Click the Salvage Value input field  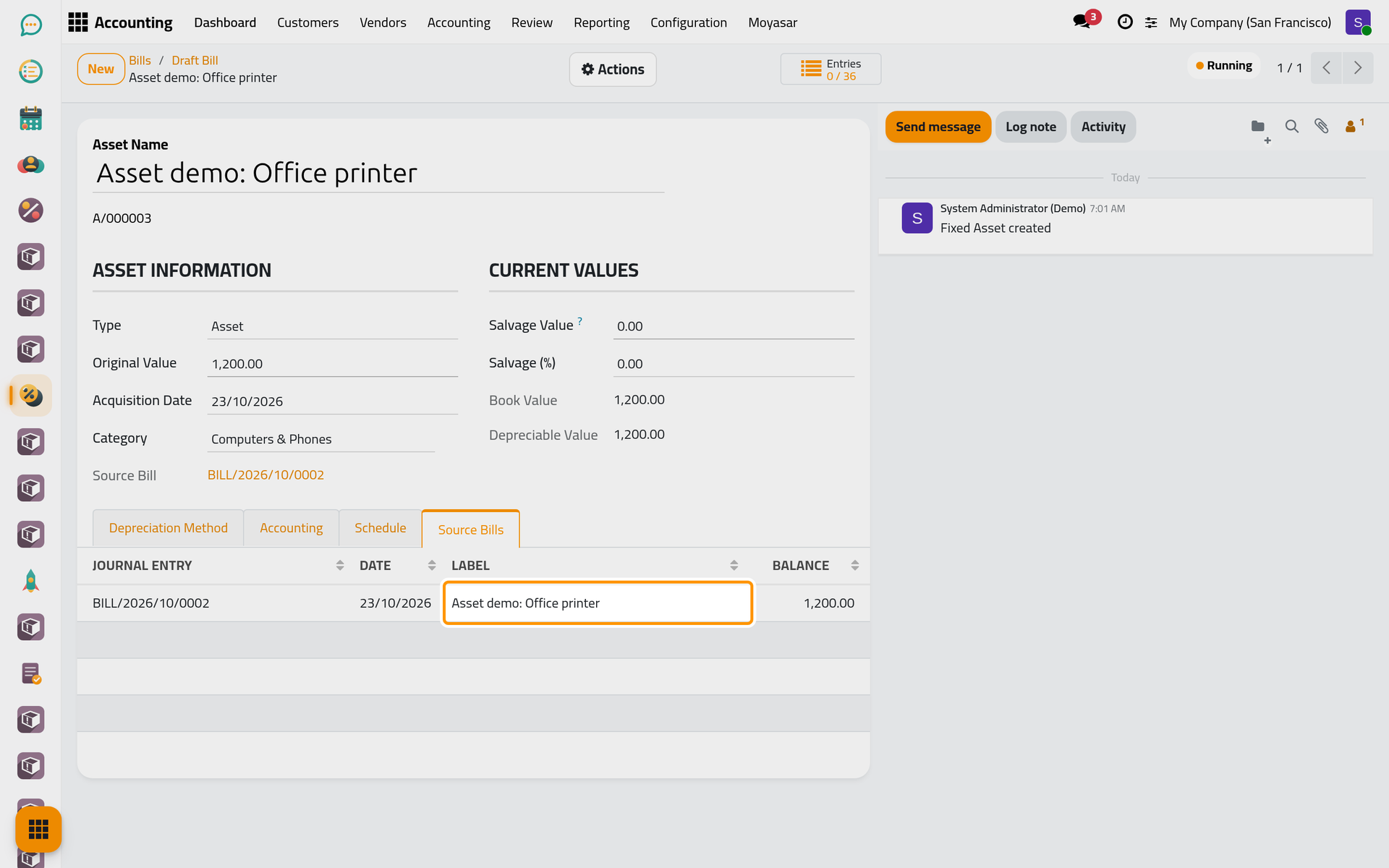click(734, 326)
